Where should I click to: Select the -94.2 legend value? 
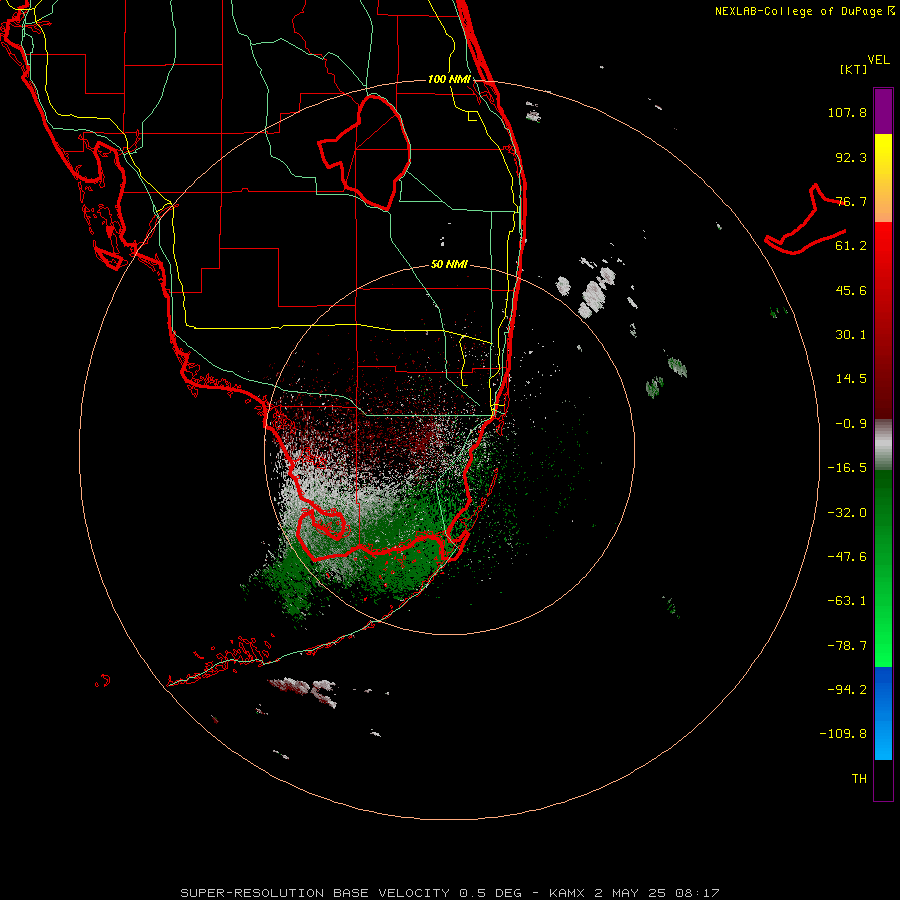[847, 690]
